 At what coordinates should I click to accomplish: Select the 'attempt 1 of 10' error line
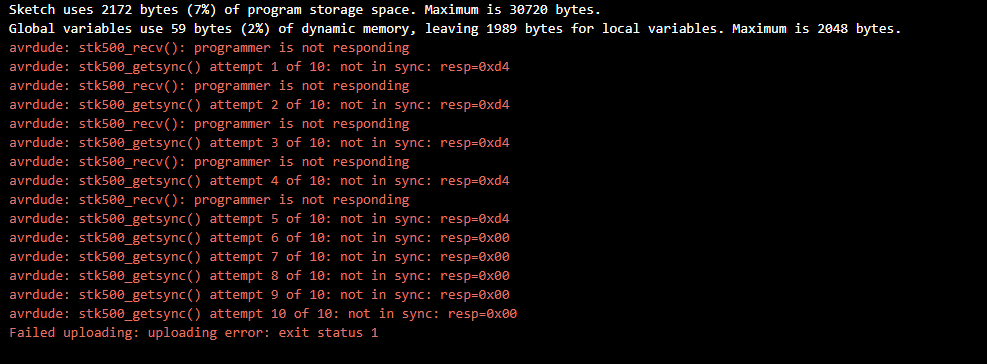coord(259,67)
